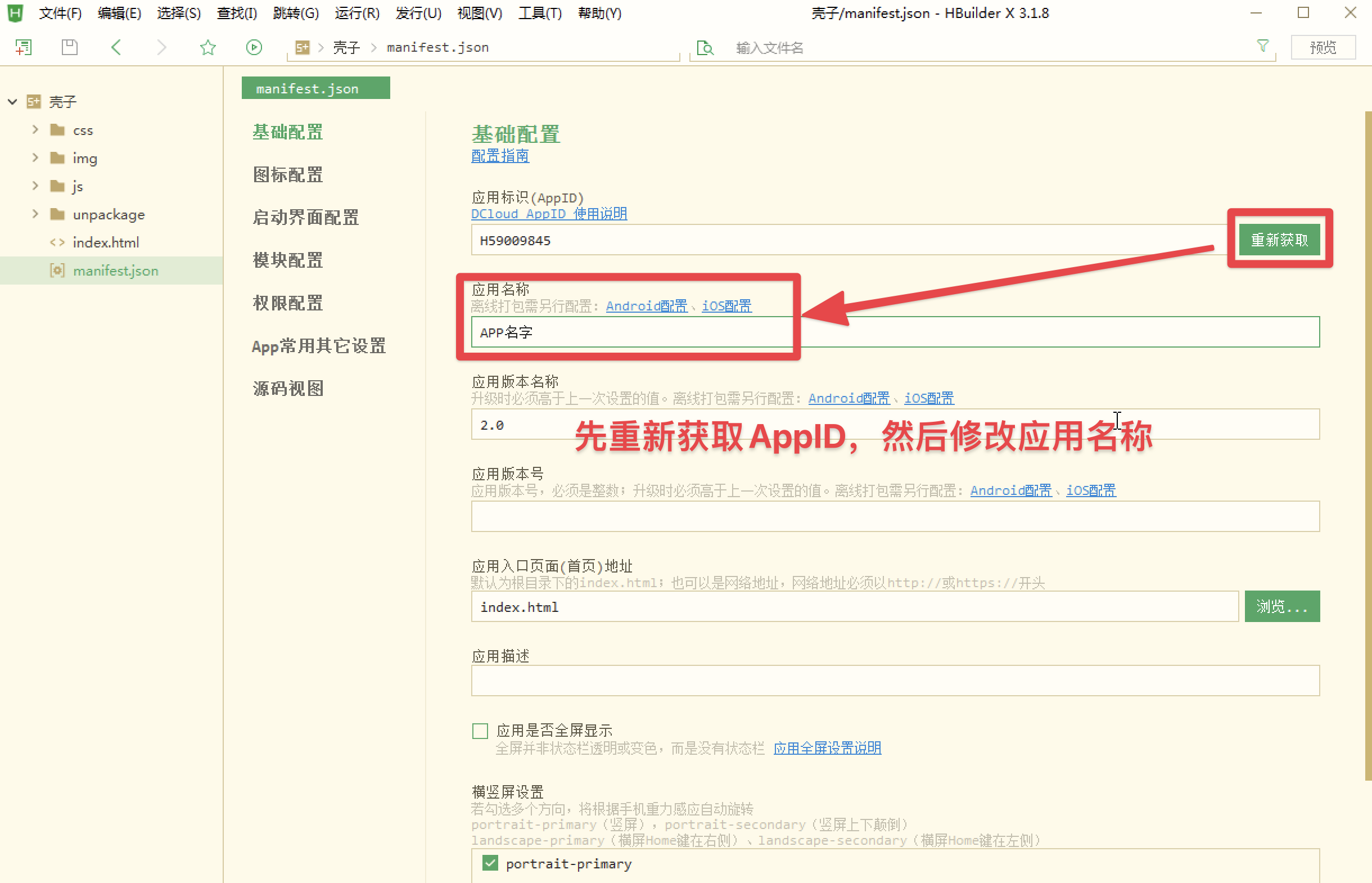Click the 应用版本号 input field
Screen dimensions: 1372x883
(895, 517)
